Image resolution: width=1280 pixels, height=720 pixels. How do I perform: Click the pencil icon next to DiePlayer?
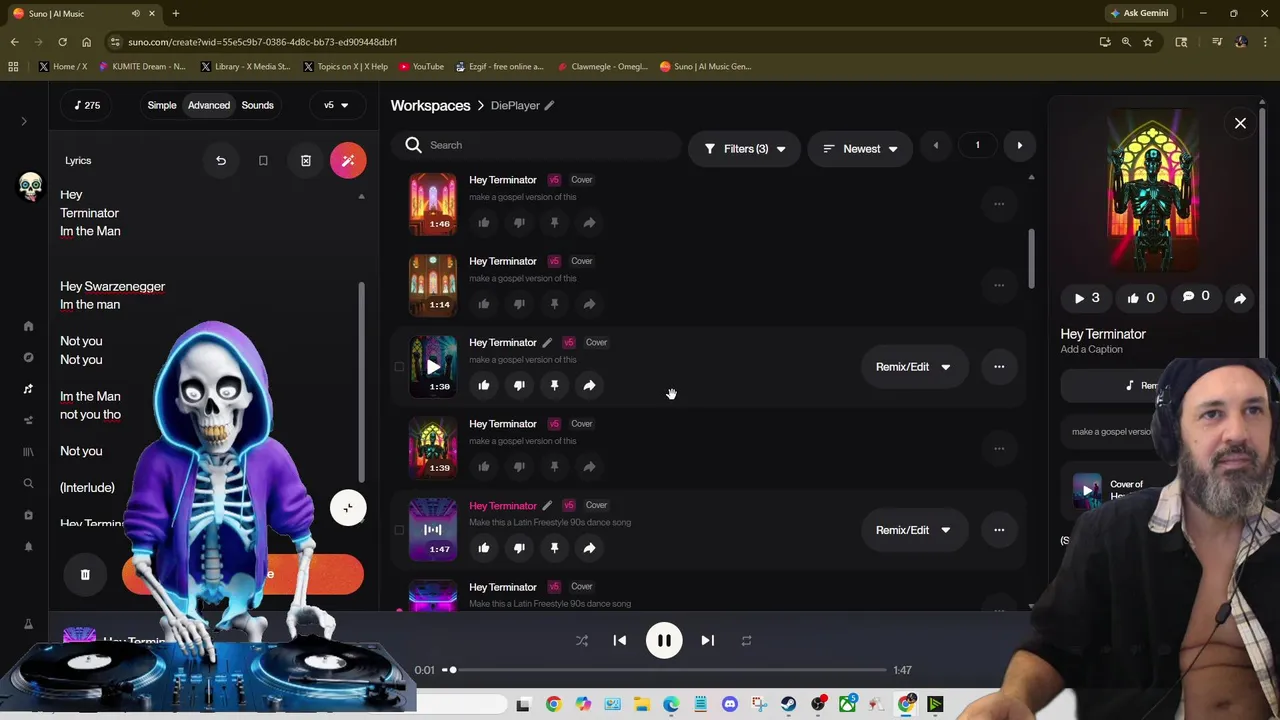click(549, 105)
